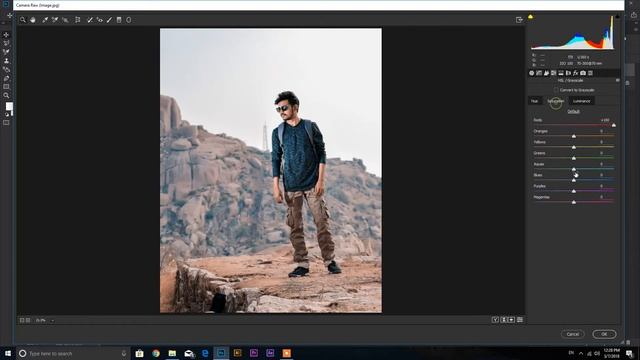The height and width of the screenshot is (360, 640).
Task: Click the Yellows slider handle
Action: pyautogui.click(x=573, y=147)
